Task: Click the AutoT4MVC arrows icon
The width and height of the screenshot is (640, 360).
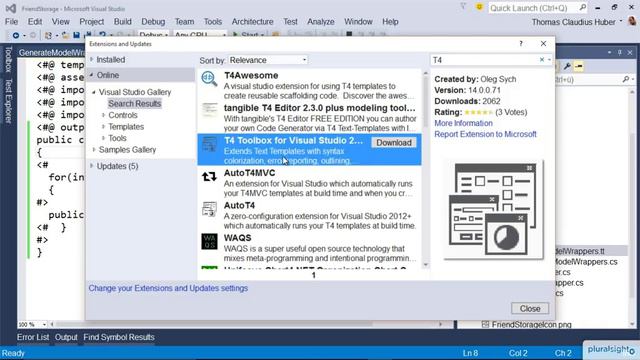Action: [209, 177]
